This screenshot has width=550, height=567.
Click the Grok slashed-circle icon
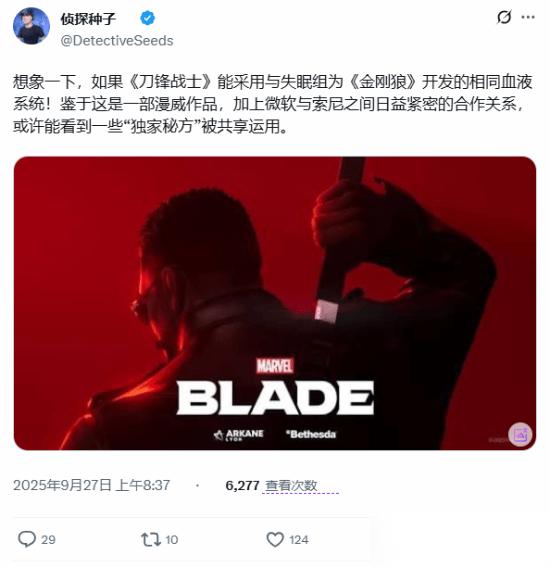(504, 17)
